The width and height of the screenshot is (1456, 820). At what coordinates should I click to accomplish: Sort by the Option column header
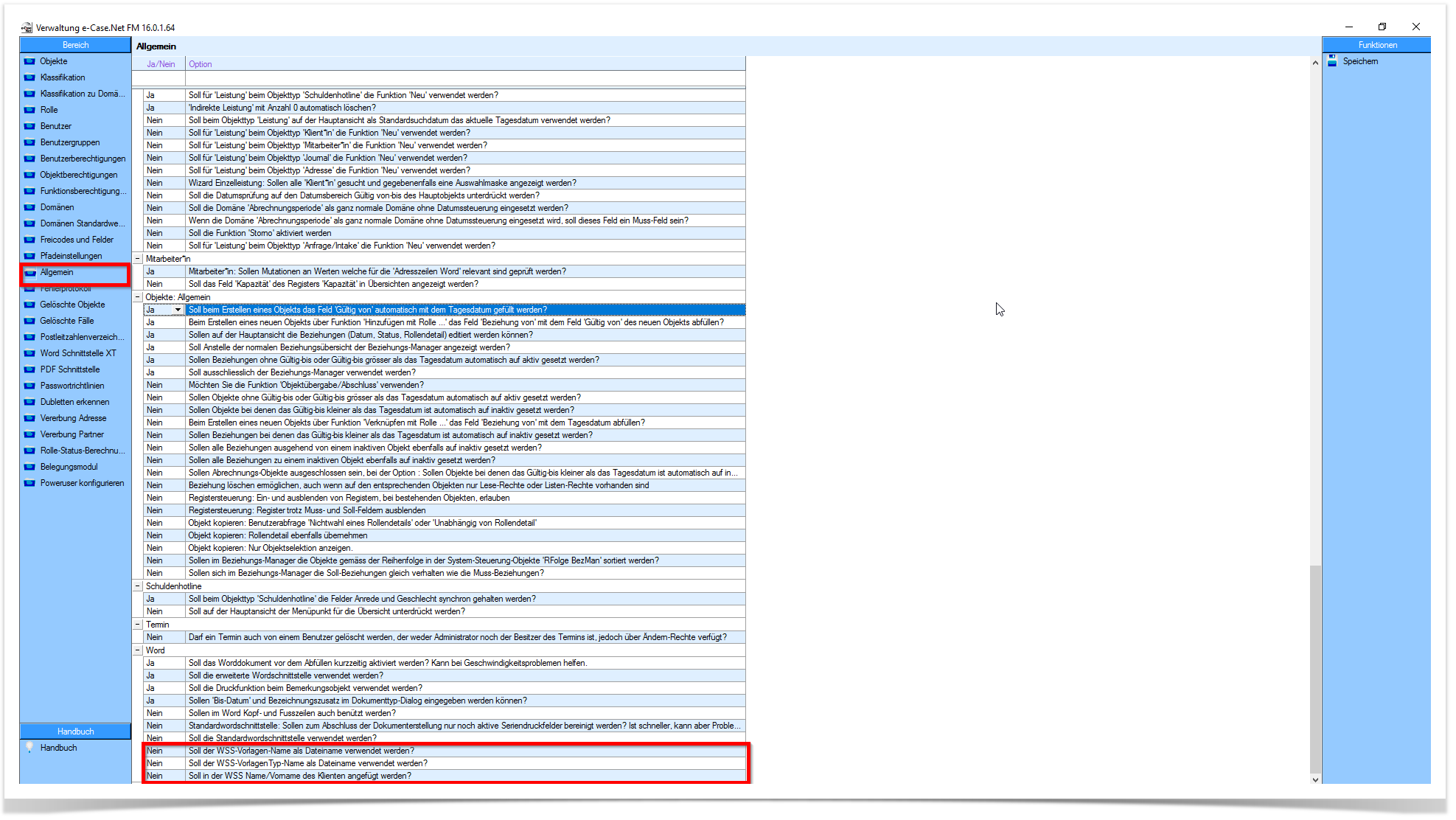click(x=465, y=64)
